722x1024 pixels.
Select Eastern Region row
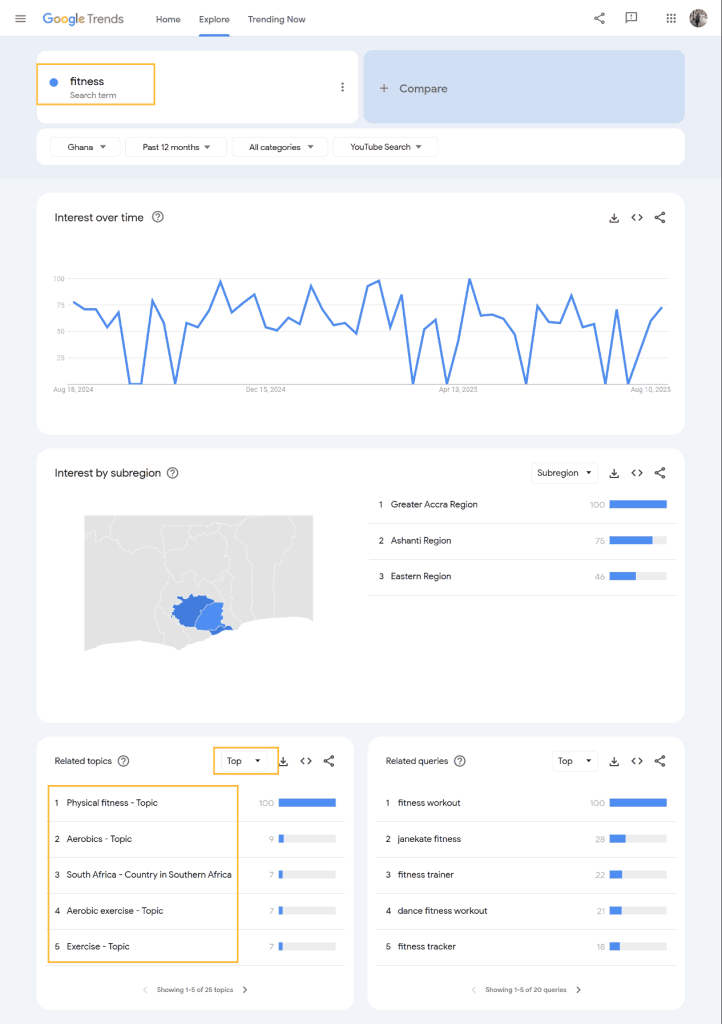523,577
